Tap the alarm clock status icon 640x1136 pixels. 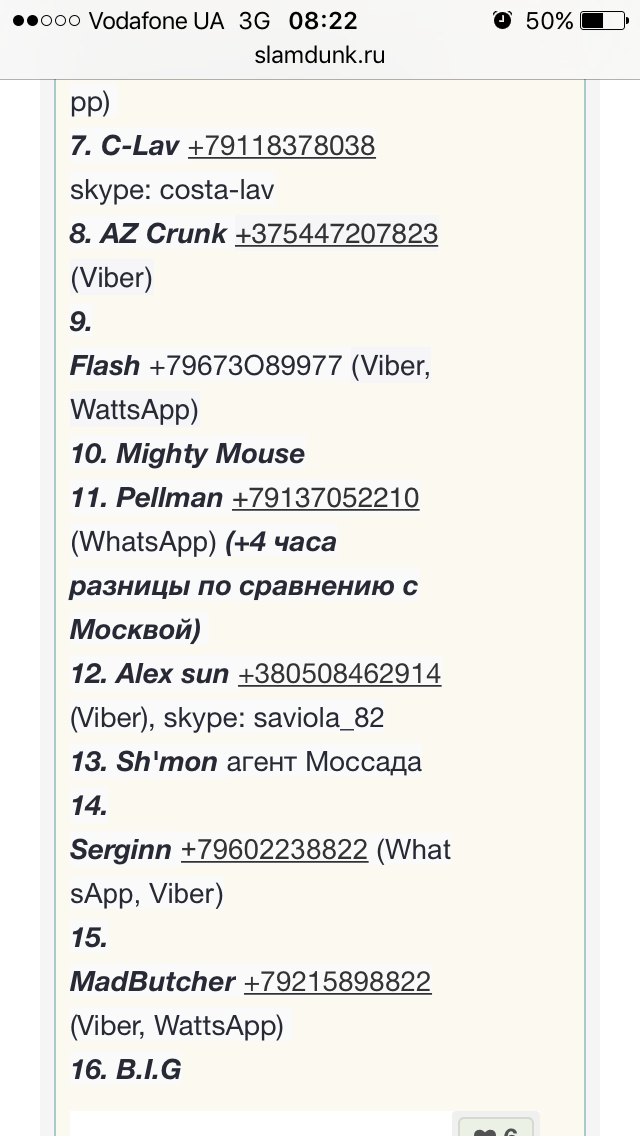coord(502,20)
